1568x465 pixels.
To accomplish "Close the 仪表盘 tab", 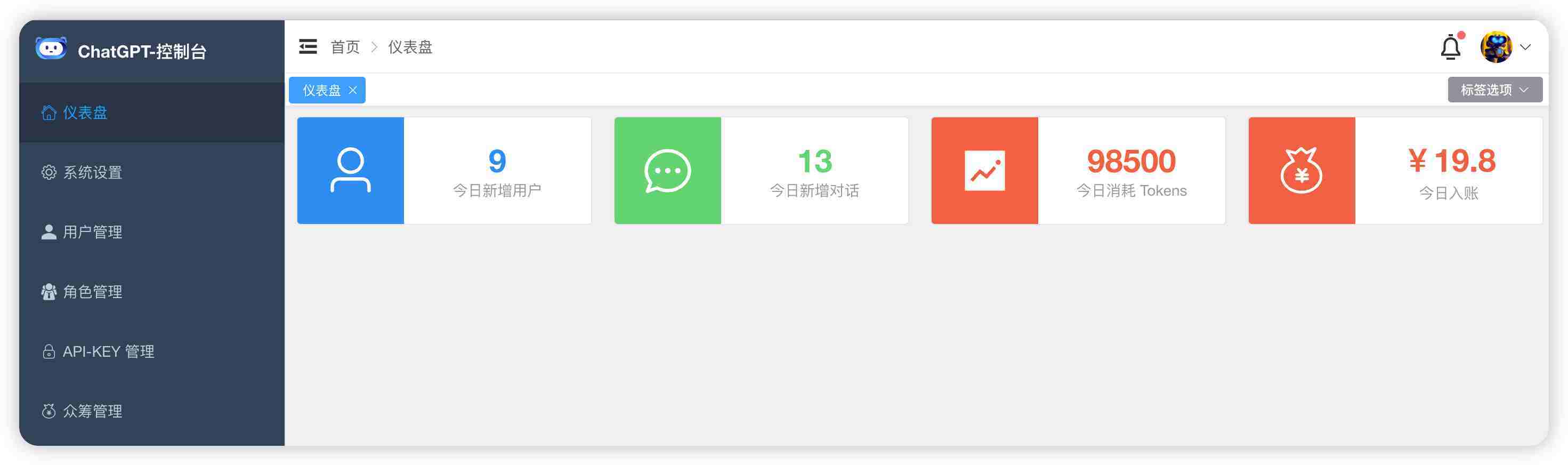I will click(352, 90).
